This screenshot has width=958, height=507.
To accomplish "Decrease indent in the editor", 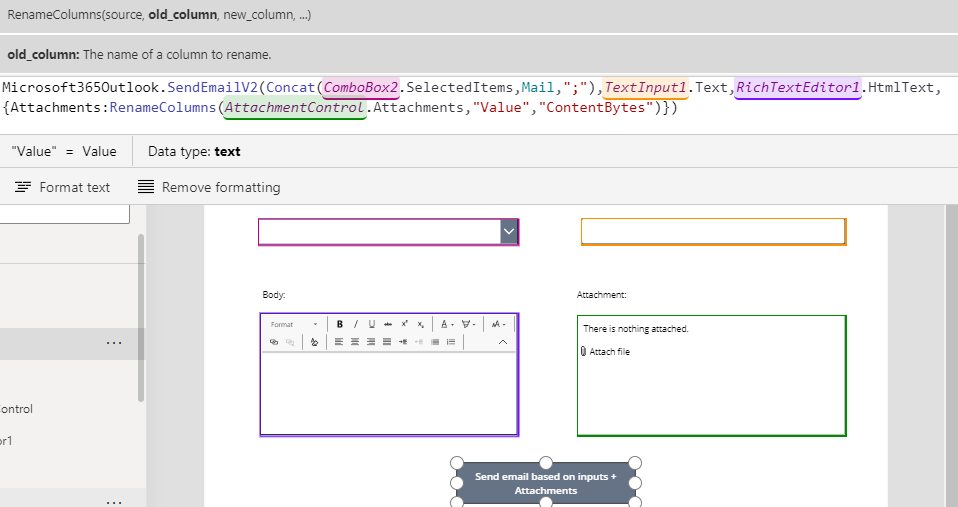I will pyautogui.click(x=419, y=342).
